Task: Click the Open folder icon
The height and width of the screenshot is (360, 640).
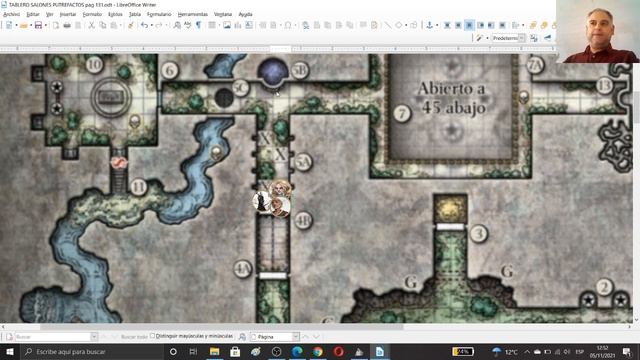Action: point(24,25)
